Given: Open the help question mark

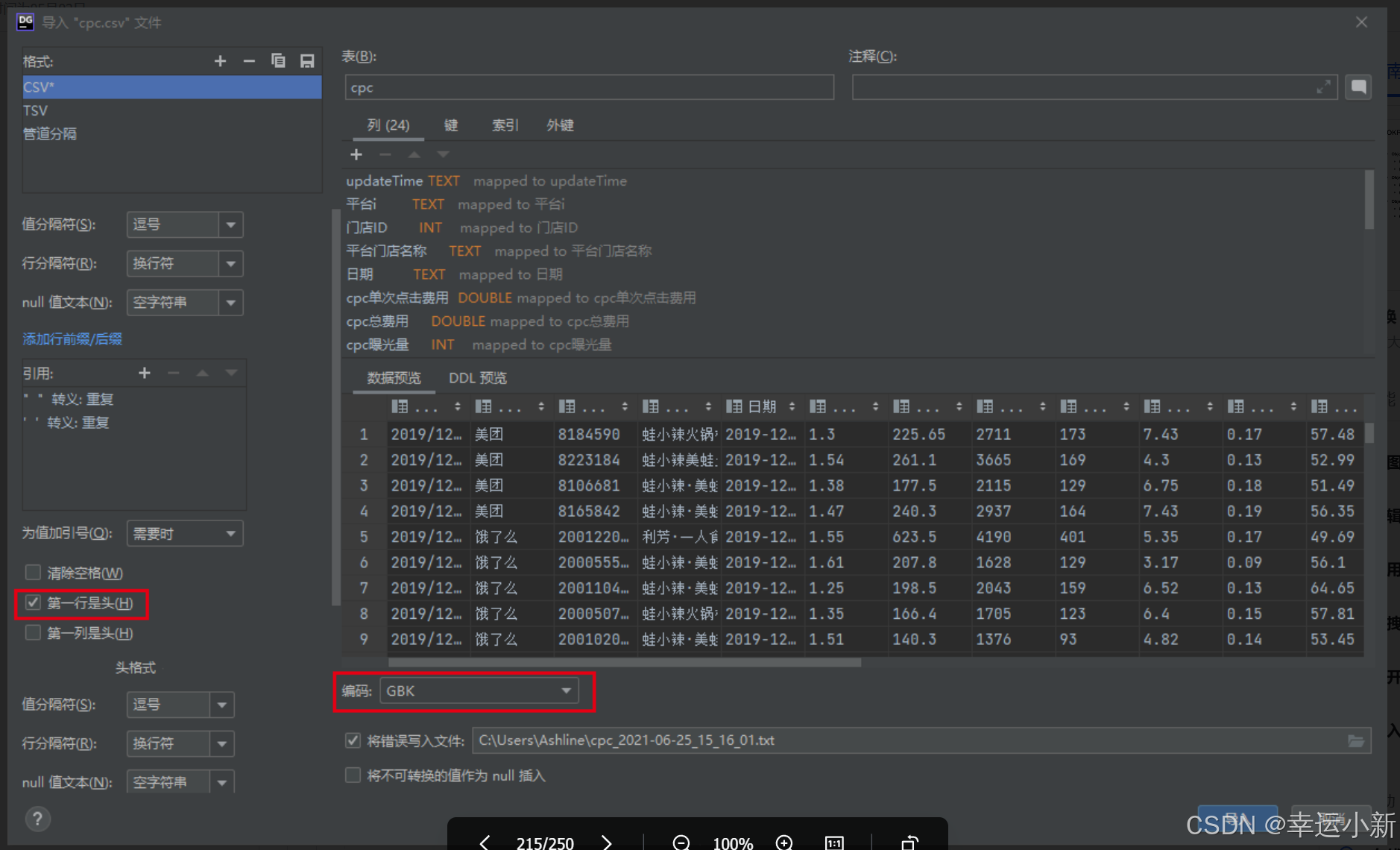Looking at the screenshot, I should 37,819.
